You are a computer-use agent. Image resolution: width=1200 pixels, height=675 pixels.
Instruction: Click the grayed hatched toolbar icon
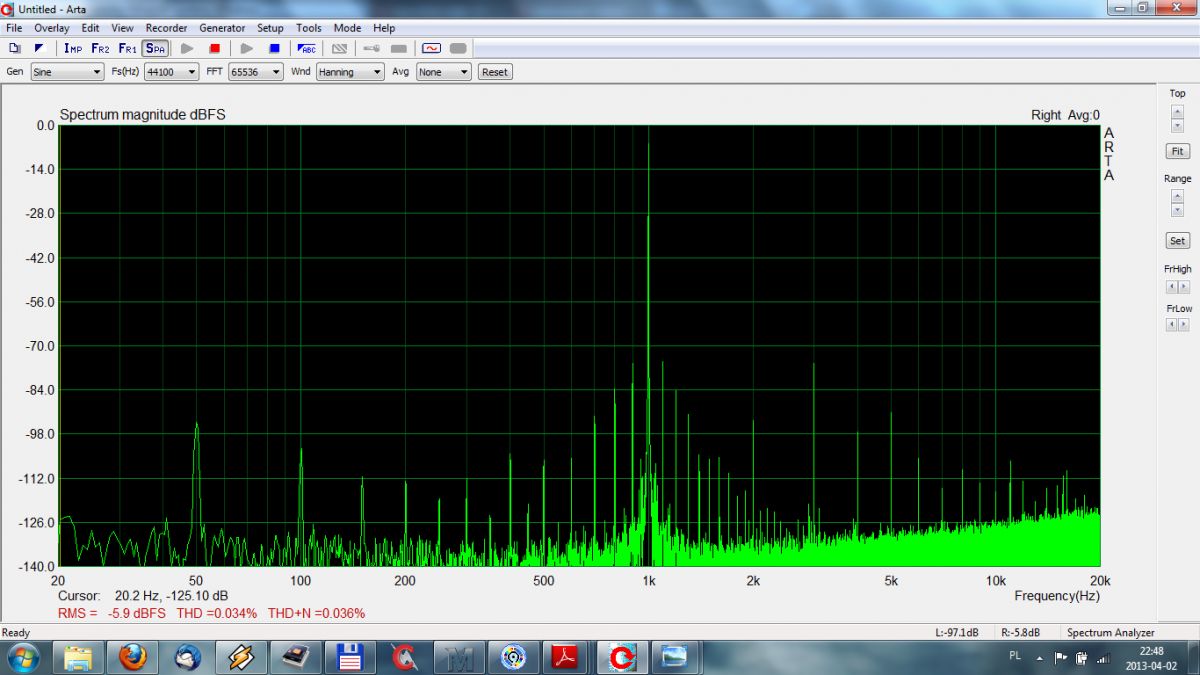(x=339, y=48)
